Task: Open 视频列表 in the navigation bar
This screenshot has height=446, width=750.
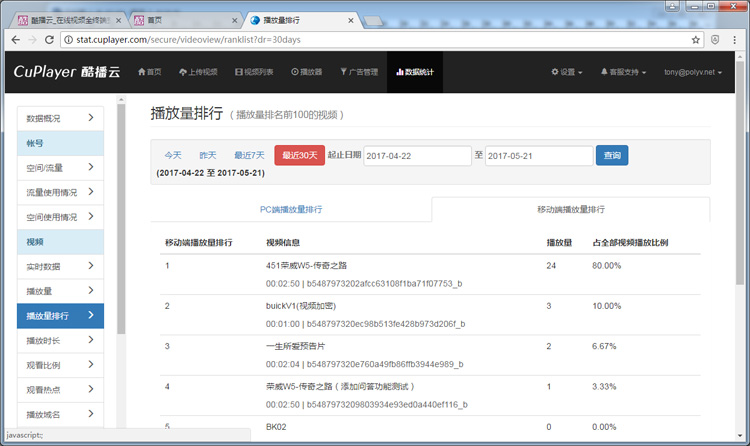Action: [254, 72]
